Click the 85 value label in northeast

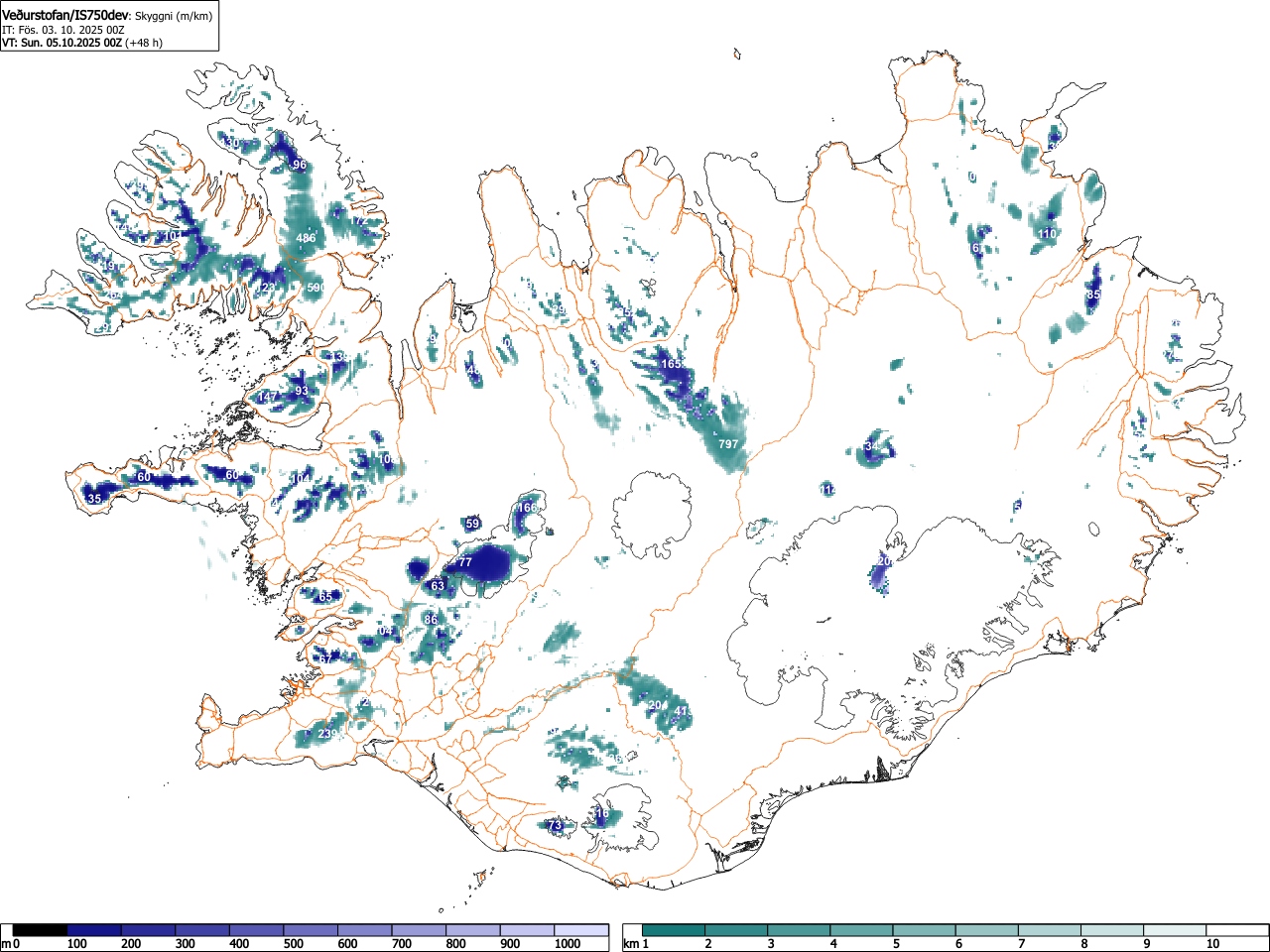pyautogui.click(x=1093, y=296)
